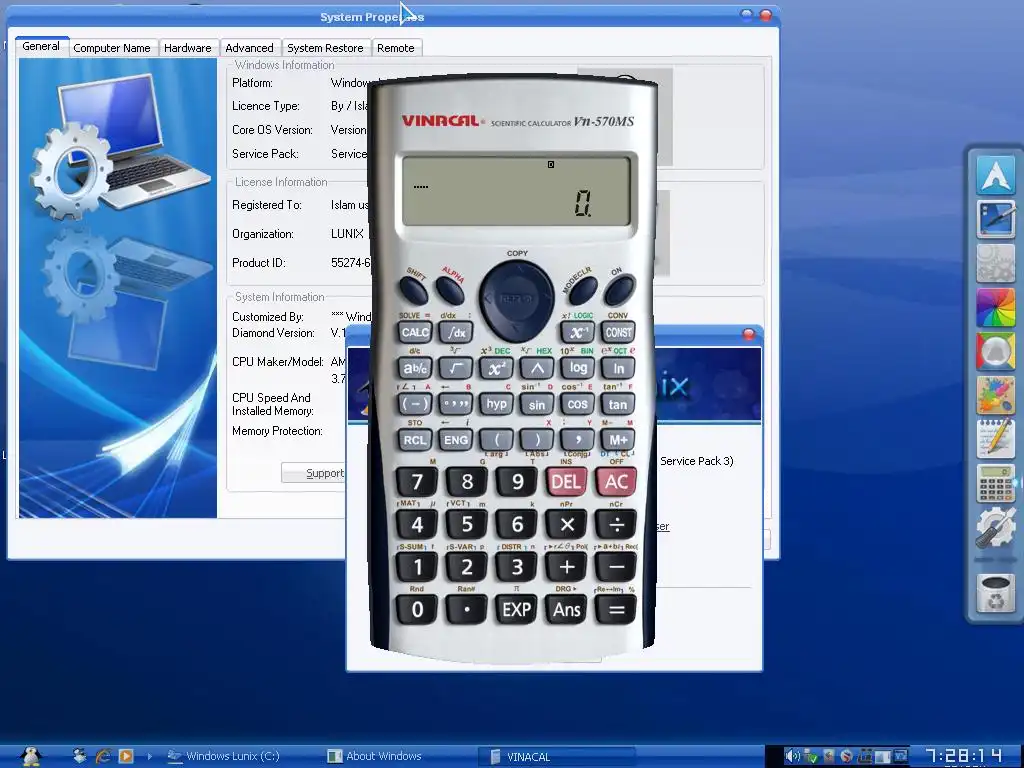Click the negative (−) sign key

[x=415, y=404]
